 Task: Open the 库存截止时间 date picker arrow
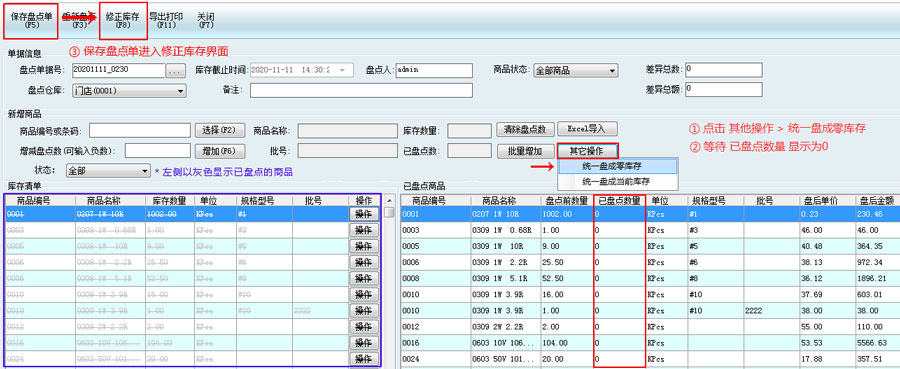tap(343, 70)
